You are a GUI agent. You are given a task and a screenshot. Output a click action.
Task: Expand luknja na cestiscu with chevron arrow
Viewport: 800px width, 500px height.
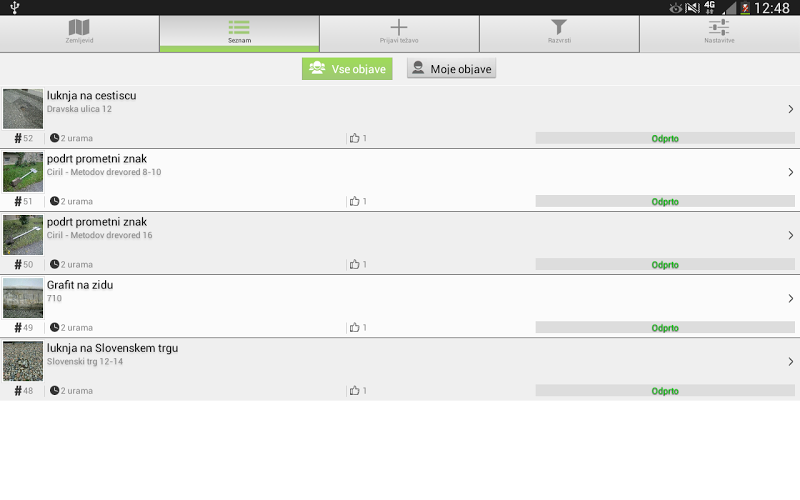[790, 109]
